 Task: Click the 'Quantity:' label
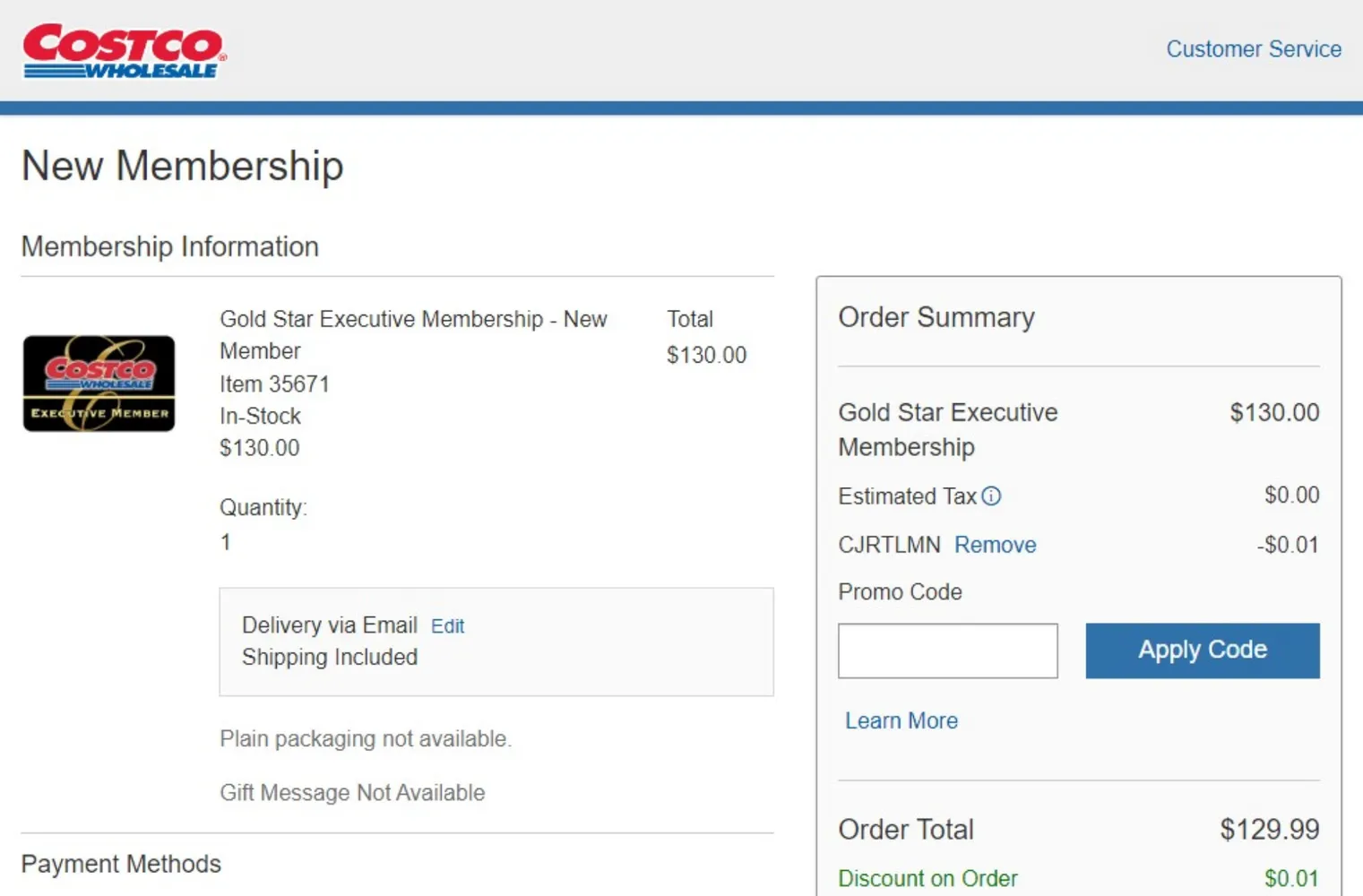(263, 508)
